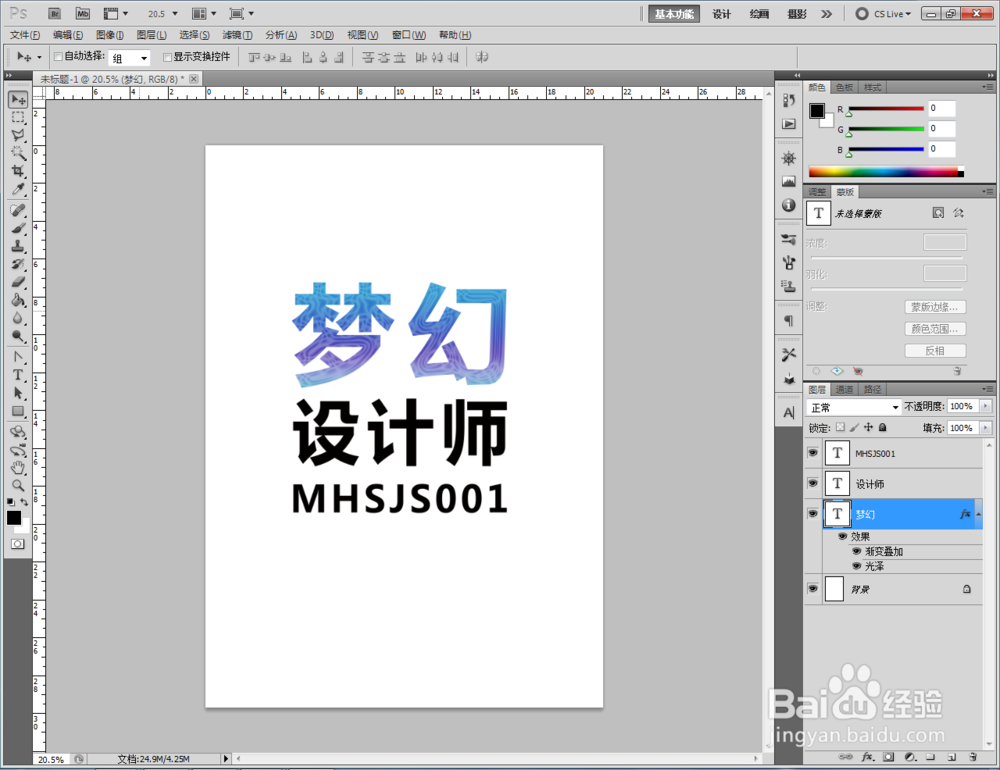Open the Info panel icon
Viewport: 1000px width, 770px height.
(789, 205)
